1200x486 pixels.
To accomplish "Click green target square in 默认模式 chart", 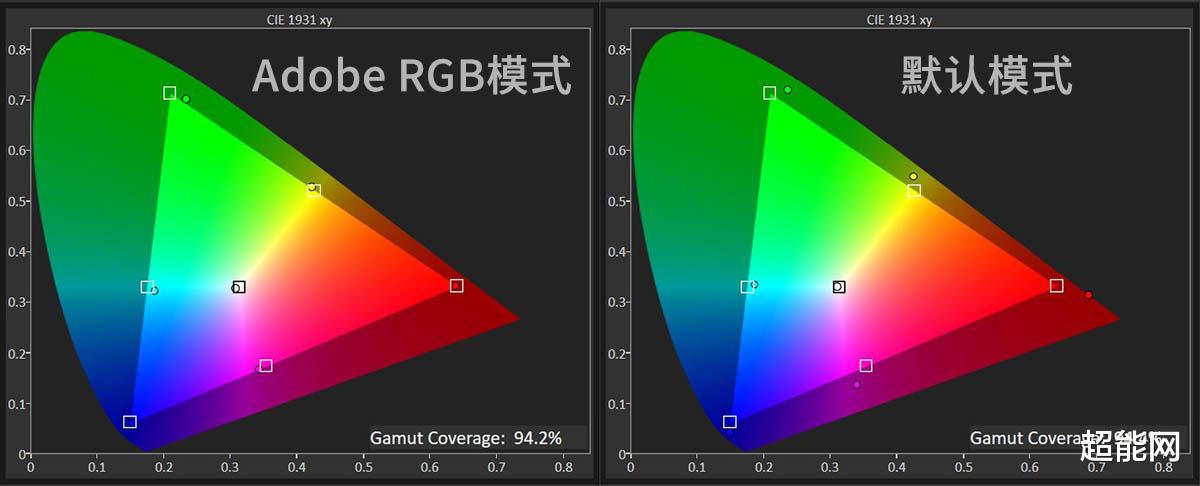I will pyautogui.click(x=770, y=93).
